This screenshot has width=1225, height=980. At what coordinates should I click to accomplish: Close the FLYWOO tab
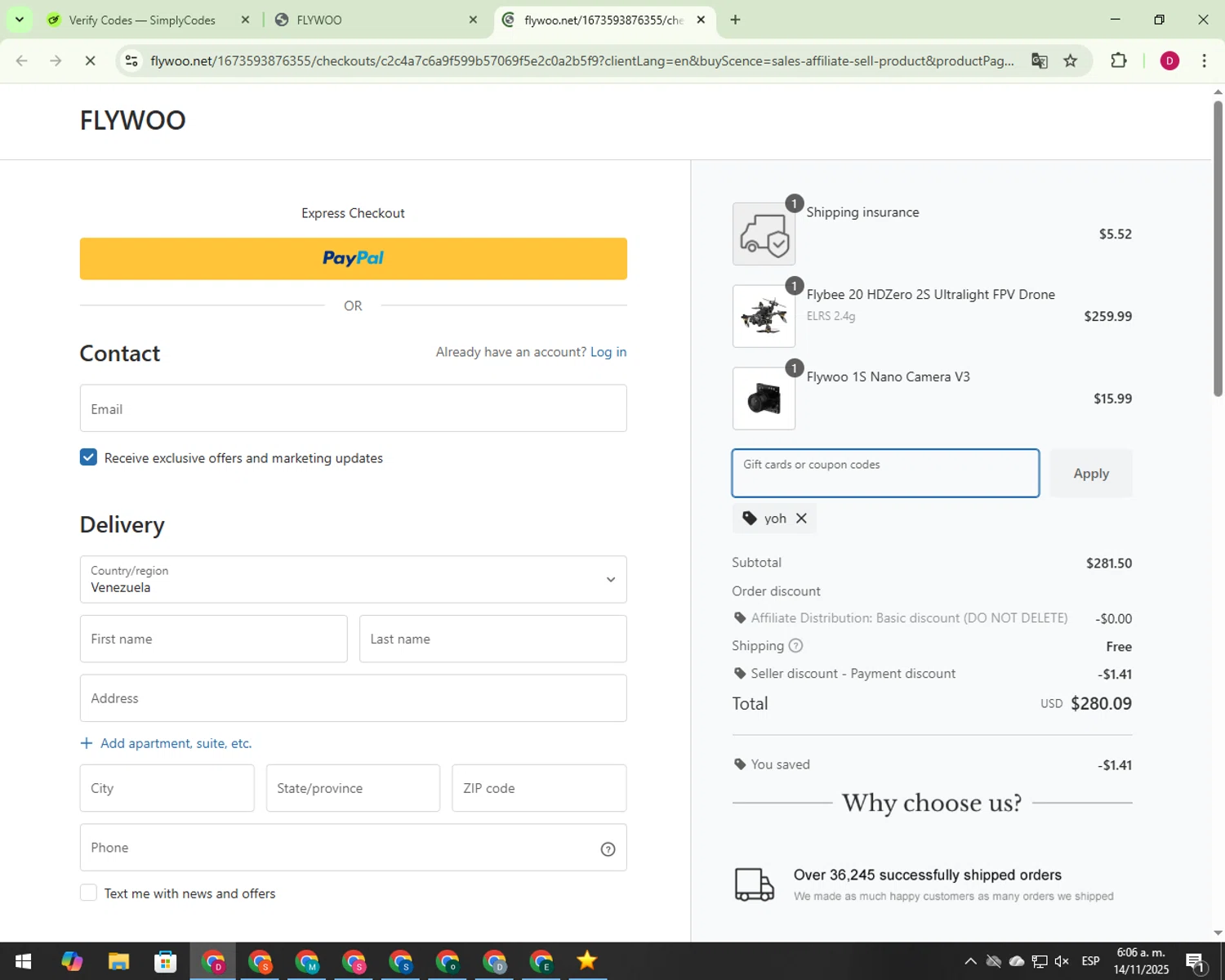coord(473,20)
